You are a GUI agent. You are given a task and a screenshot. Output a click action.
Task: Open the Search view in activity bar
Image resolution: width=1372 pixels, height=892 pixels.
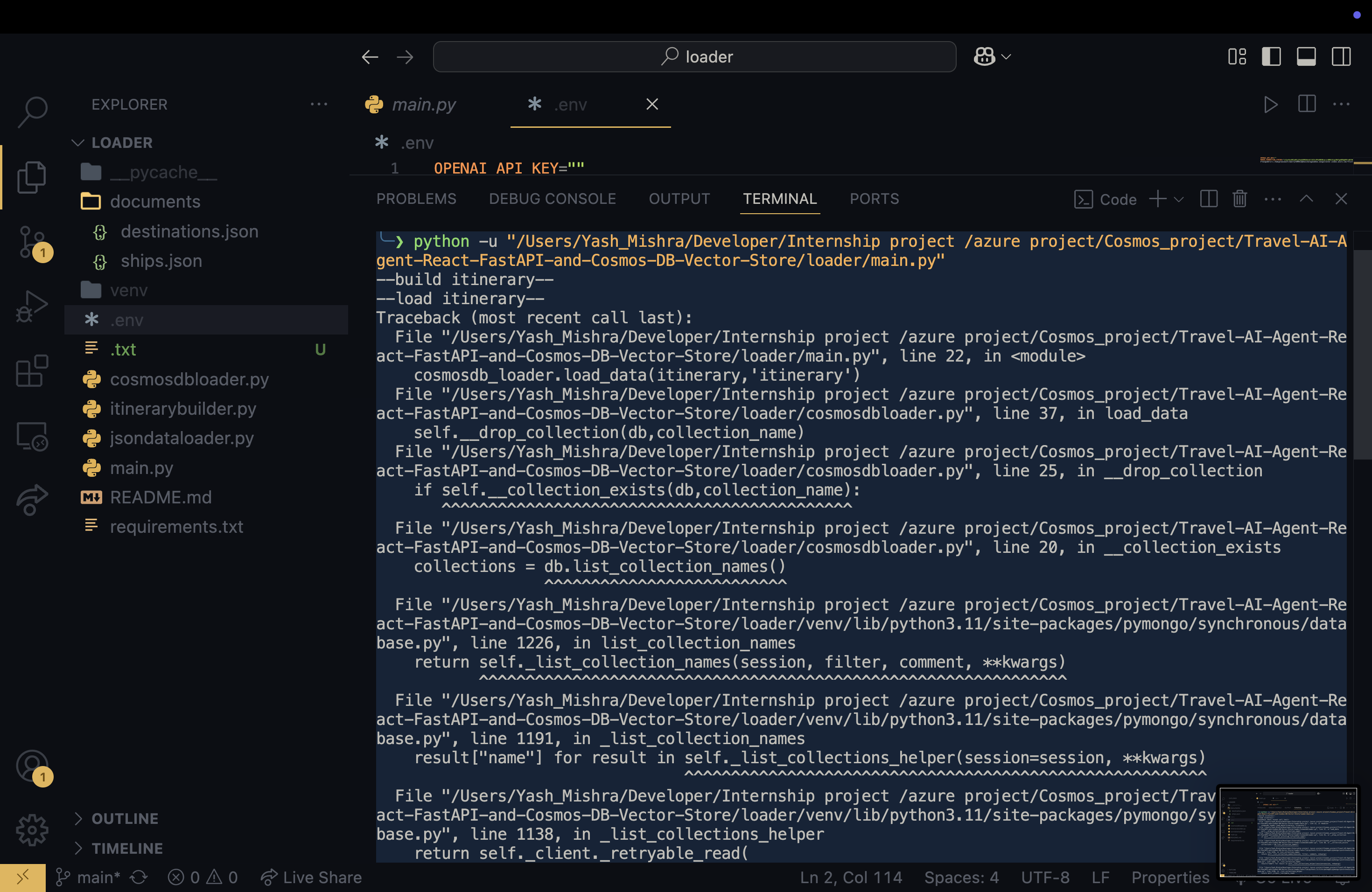pos(32,111)
